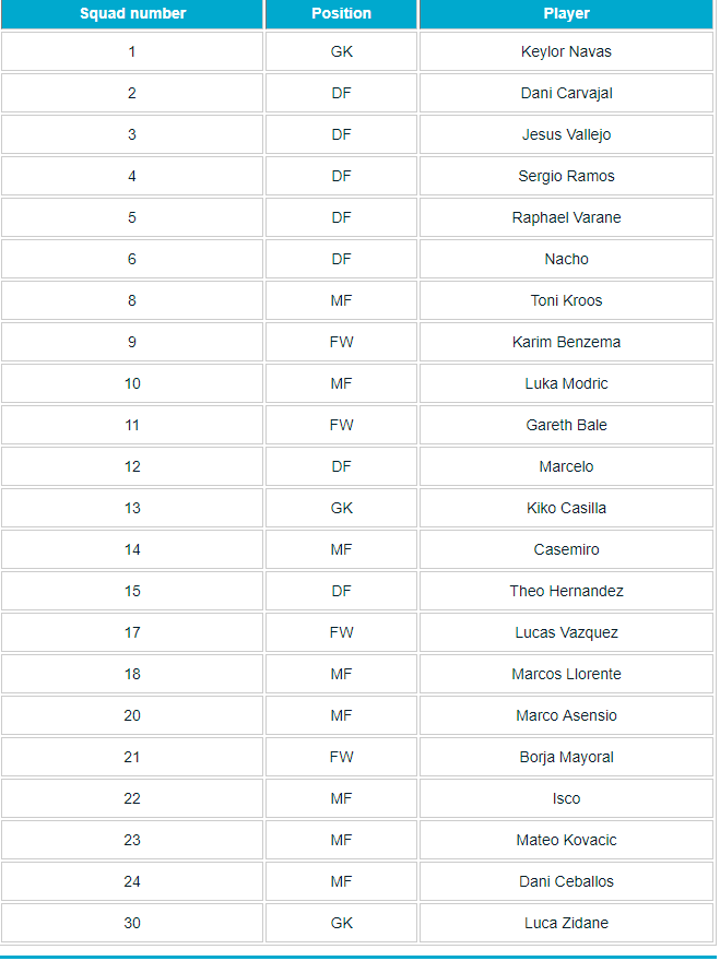Click the Position column header

[341, 14]
